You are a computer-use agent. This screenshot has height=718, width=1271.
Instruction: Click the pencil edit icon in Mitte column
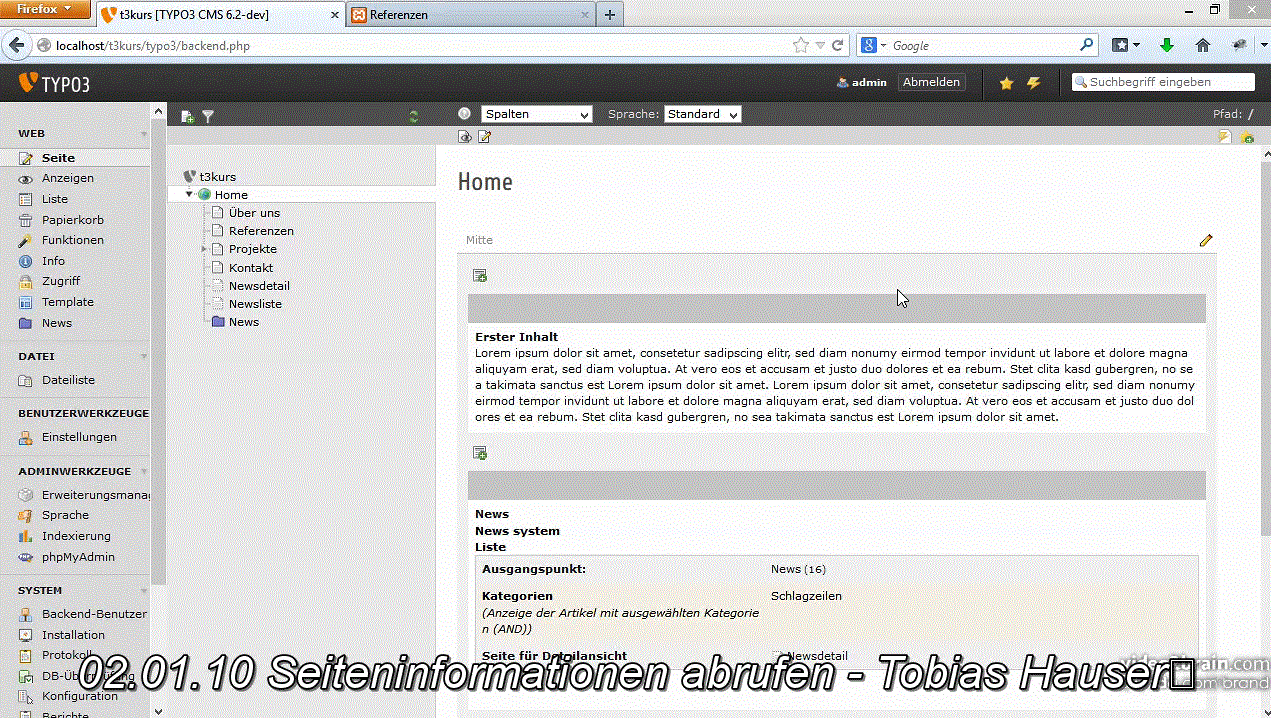(x=1206, y=240)
